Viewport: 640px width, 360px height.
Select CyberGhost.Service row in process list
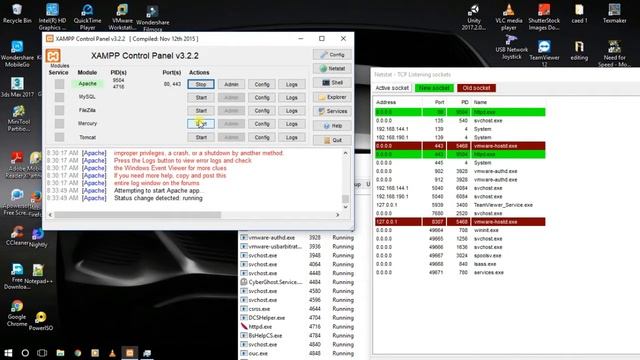[x=297, y=282]
